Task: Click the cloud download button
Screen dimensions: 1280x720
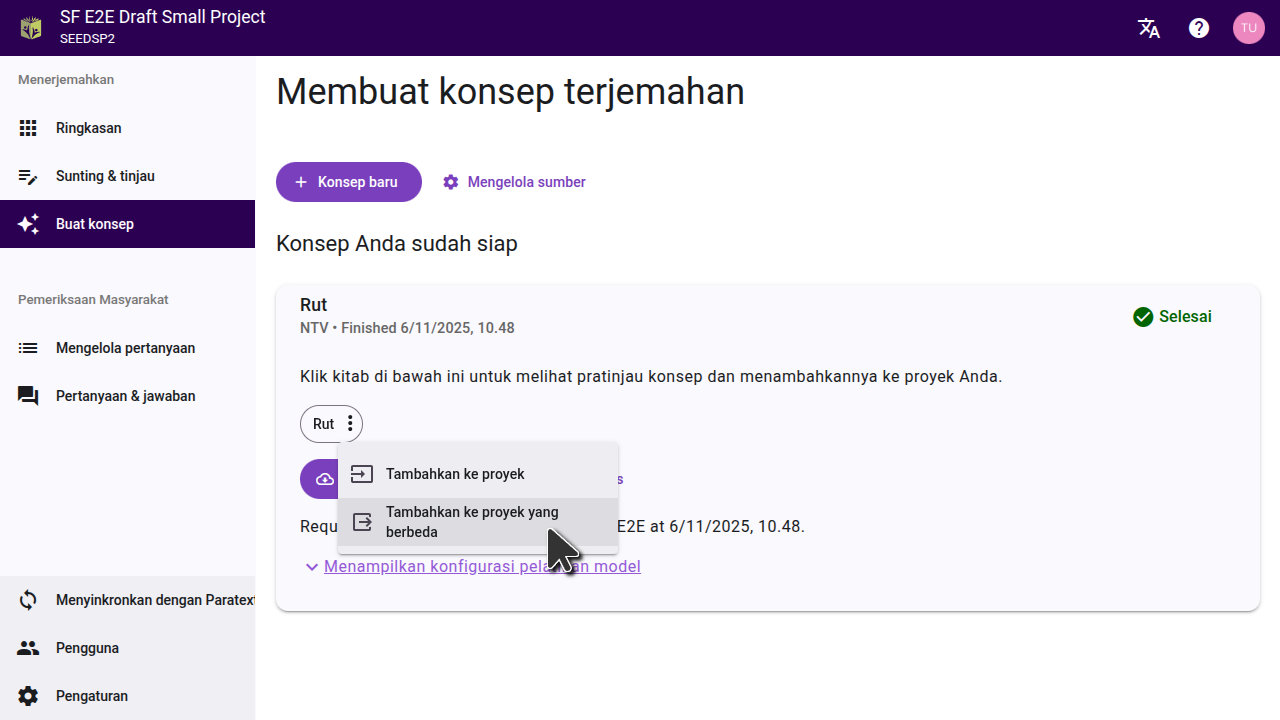Action: coord(320,480)
